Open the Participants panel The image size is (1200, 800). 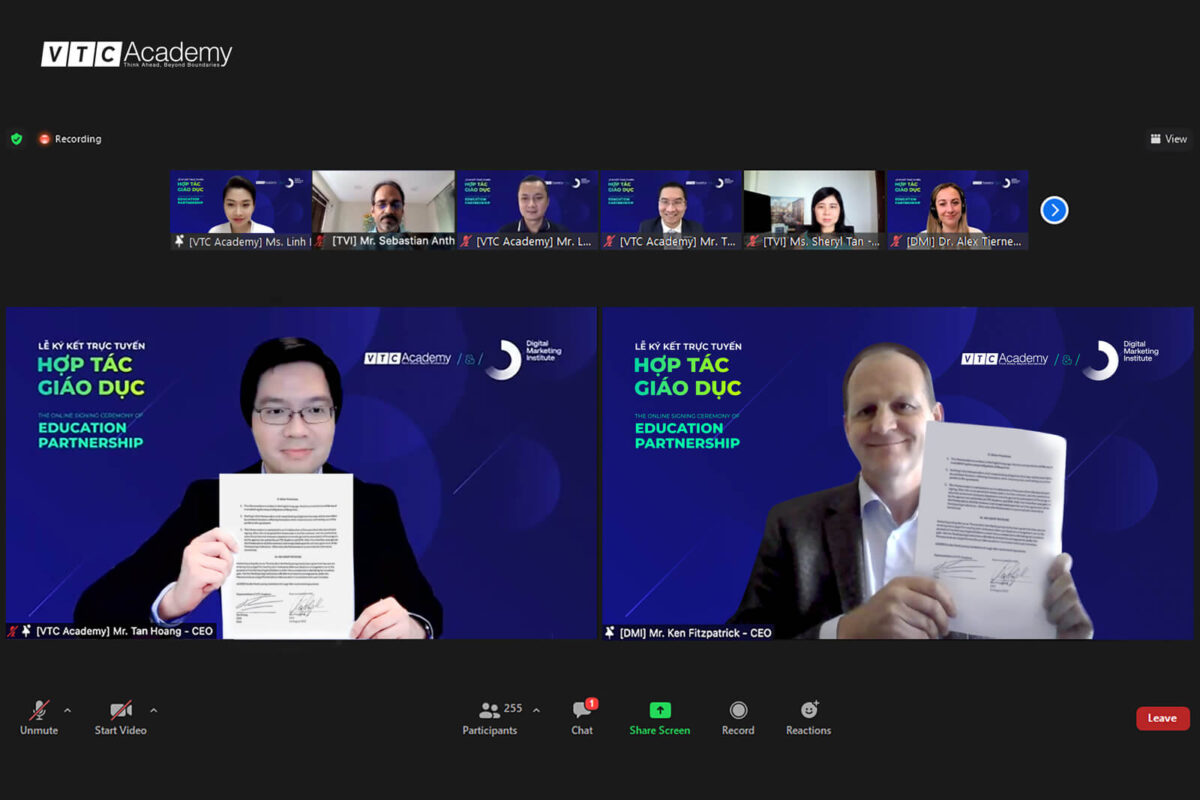click(x=490, y=717)
